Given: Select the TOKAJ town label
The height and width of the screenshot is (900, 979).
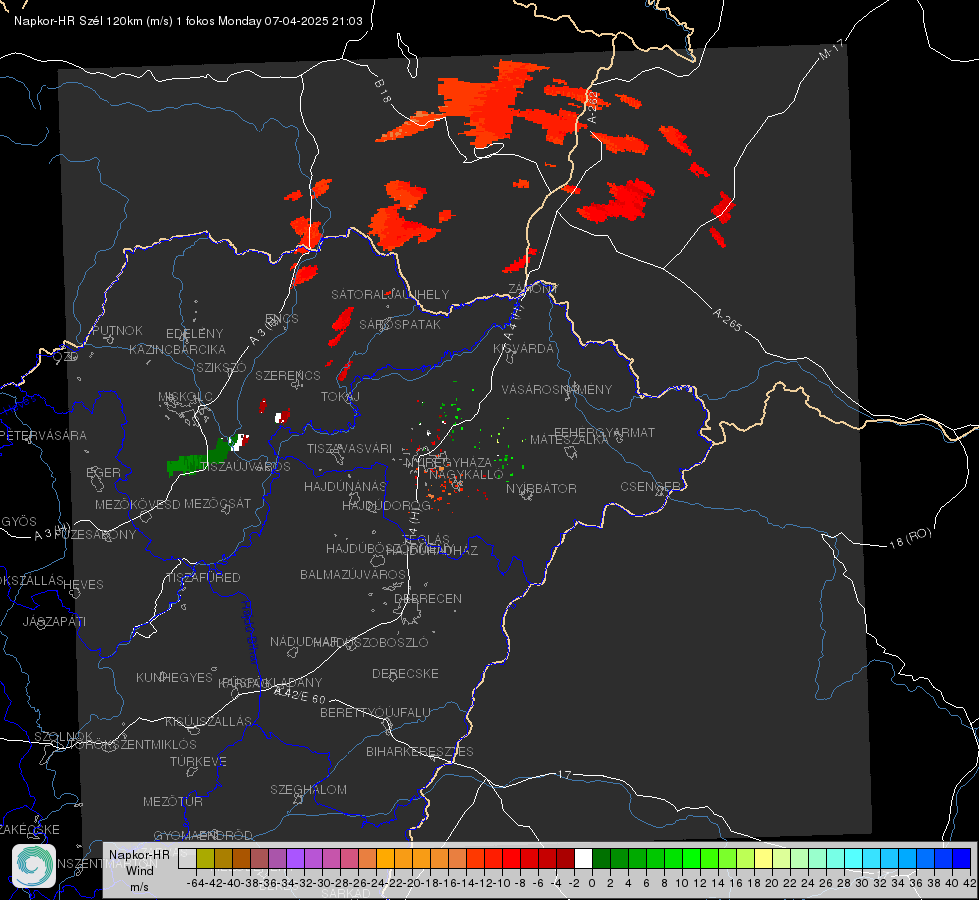Looking at the screenshot, I should pos(340,397).
